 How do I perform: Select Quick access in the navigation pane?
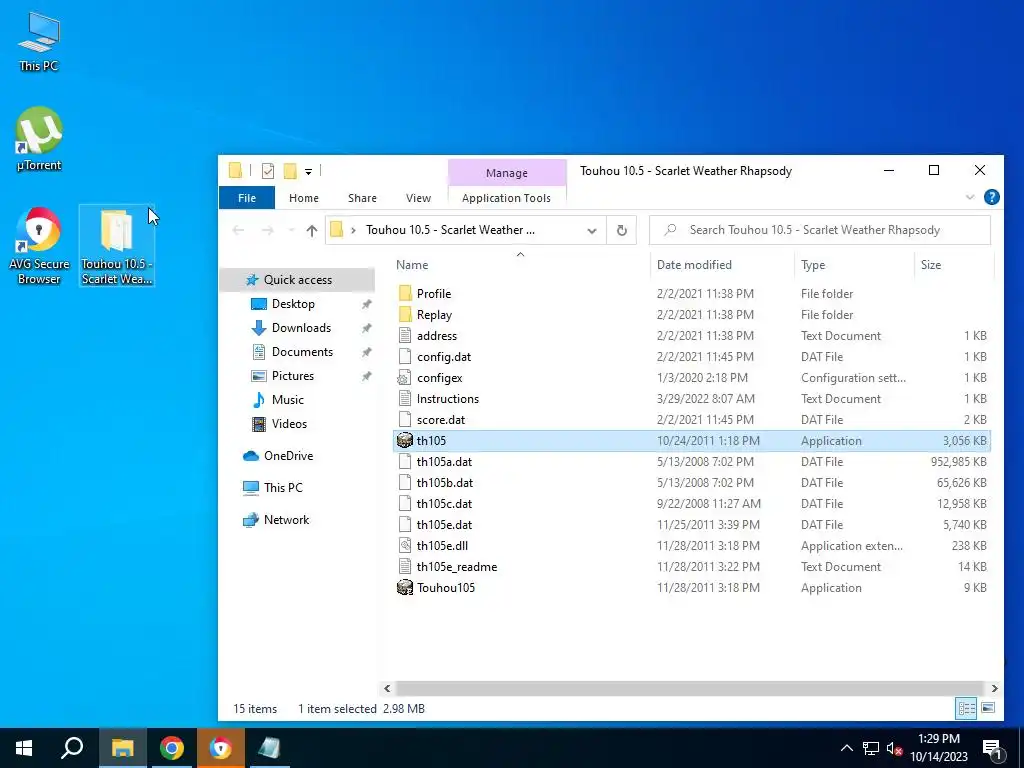[x=298, y=280]
